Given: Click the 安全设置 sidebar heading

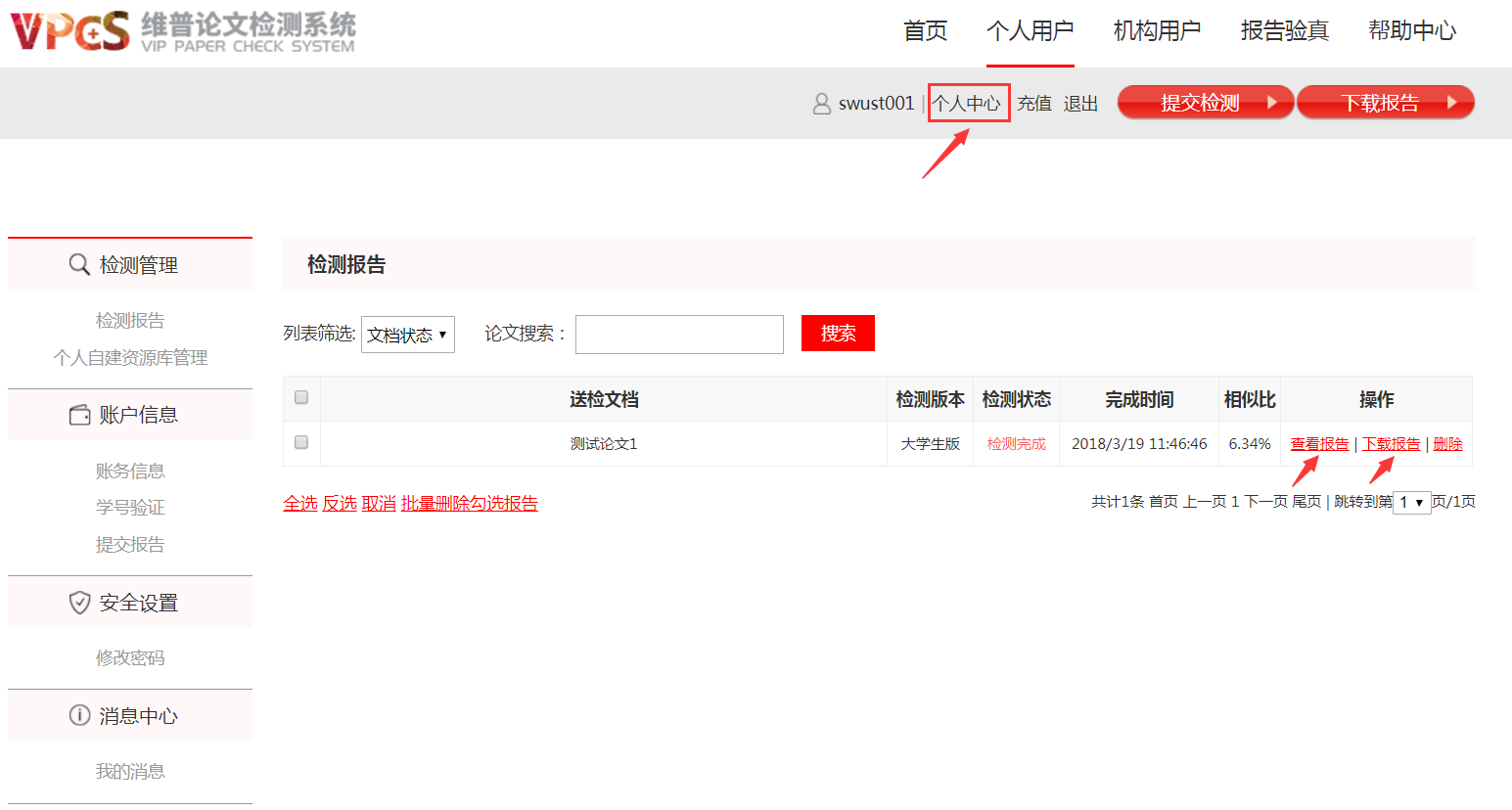Looking at the screenshot, I should click(x=130, y=603).
